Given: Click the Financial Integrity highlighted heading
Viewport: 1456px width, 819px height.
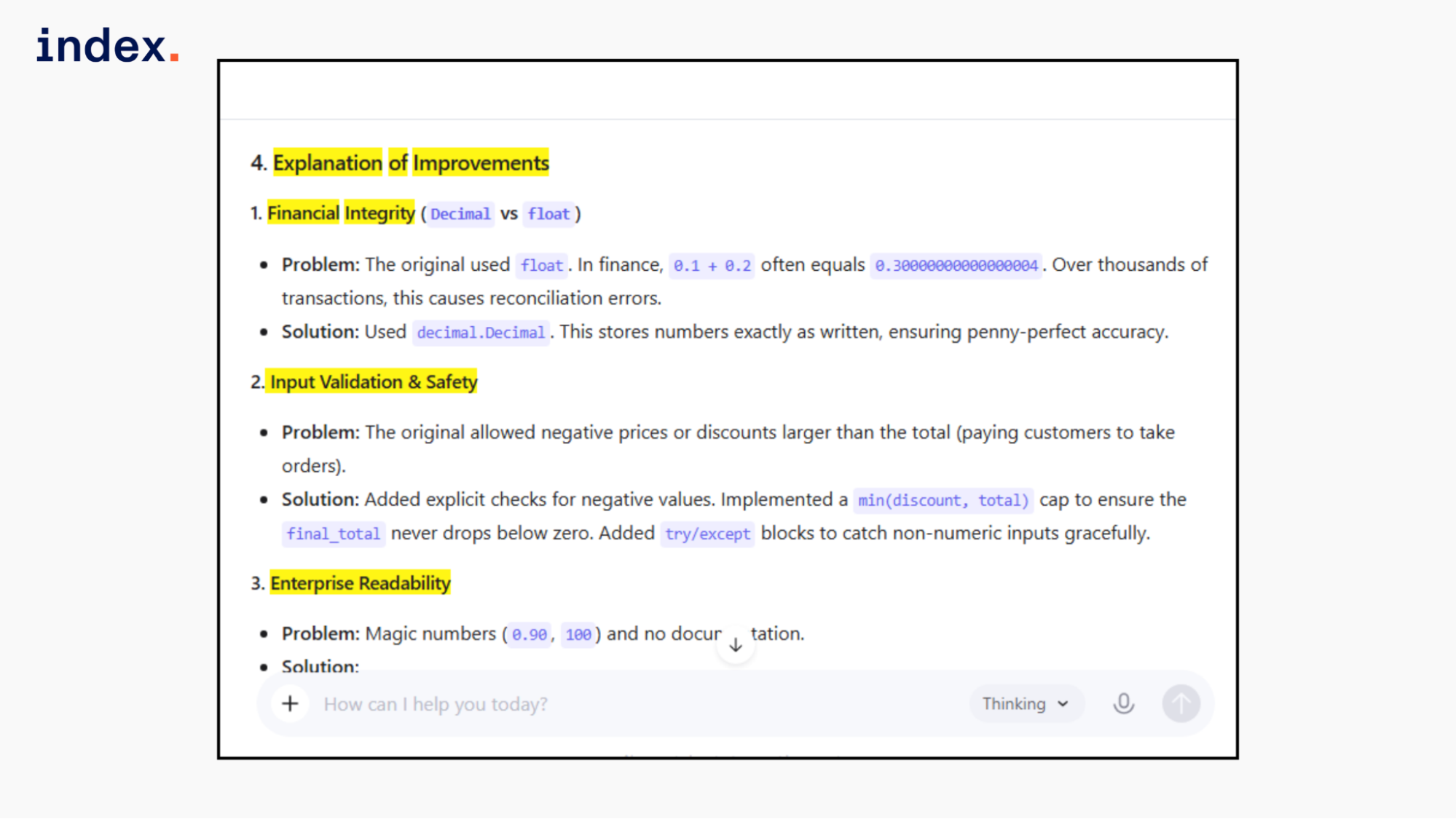Looking at the screenshot, I should click(340, 213).
